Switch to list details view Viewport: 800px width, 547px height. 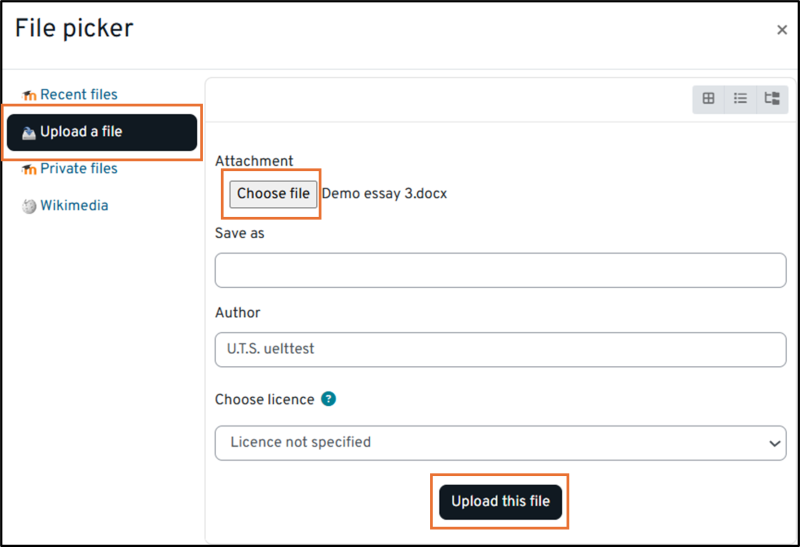[x=740, y=98]
